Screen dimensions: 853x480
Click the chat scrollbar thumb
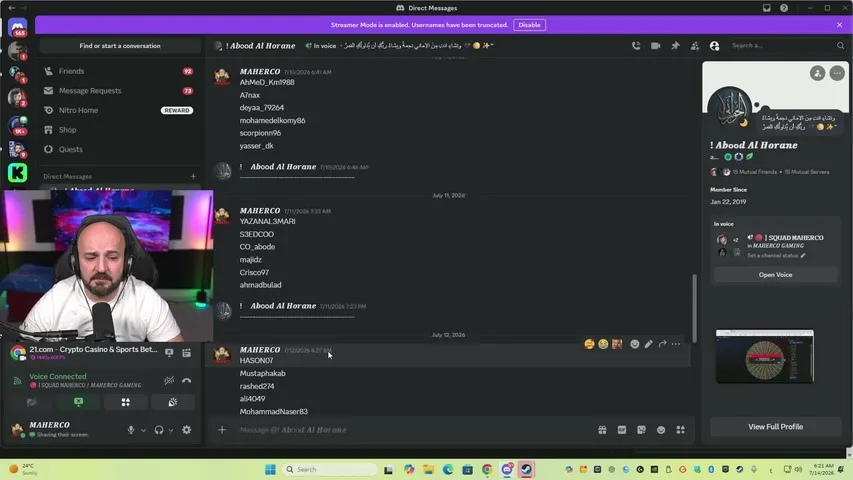click(x=694, y=308)
